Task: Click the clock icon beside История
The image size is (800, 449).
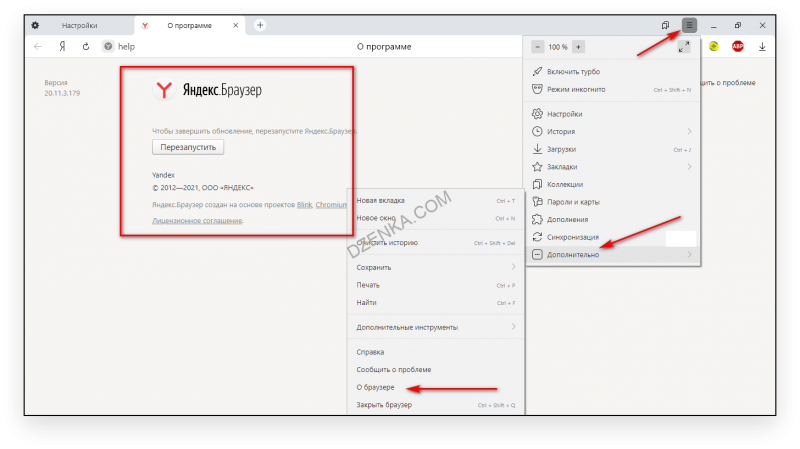Action: (537, 131)
